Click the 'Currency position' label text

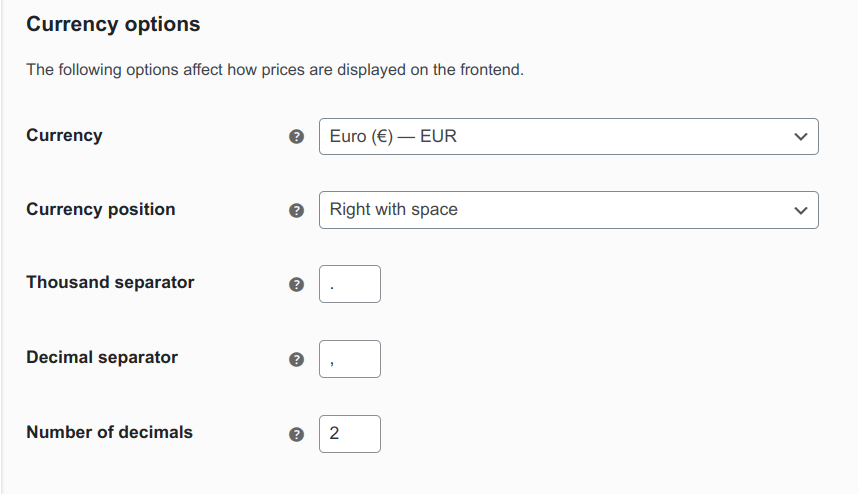click(x=100, y=209)
